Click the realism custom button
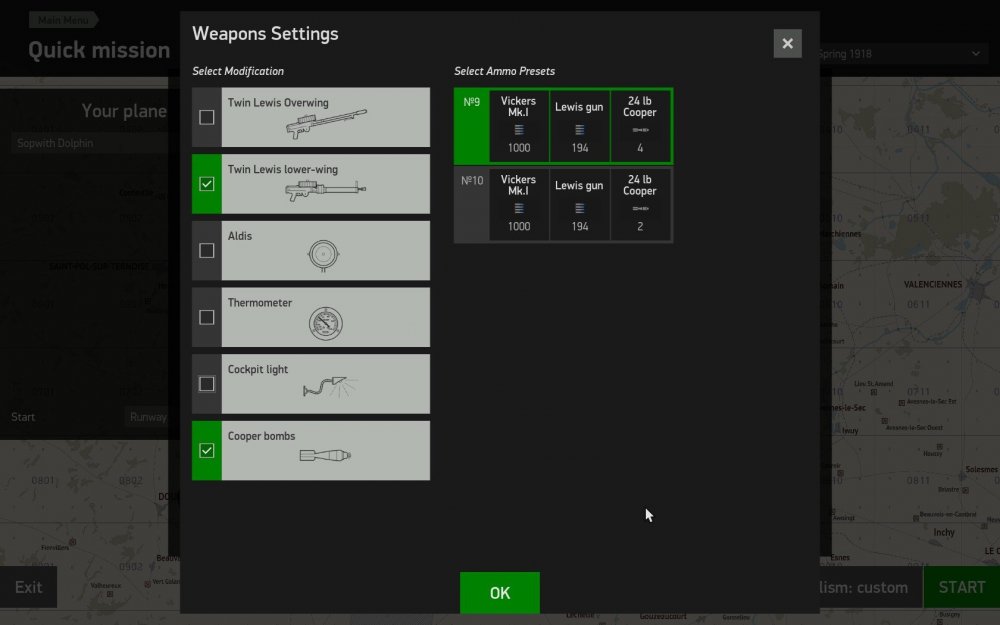The image size is (1000, 625). [x=871, y=587]
